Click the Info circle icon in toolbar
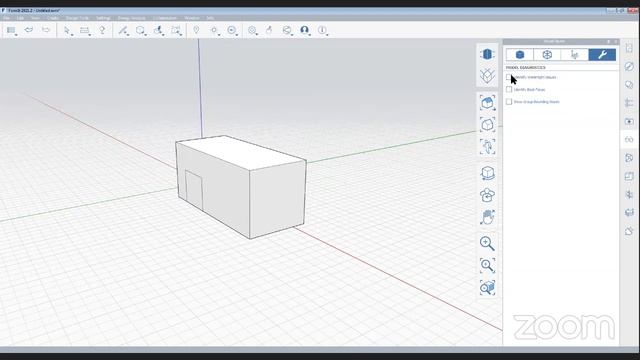Image resolution: width=640 pixels, height=360 pixels. coord(322,30)
